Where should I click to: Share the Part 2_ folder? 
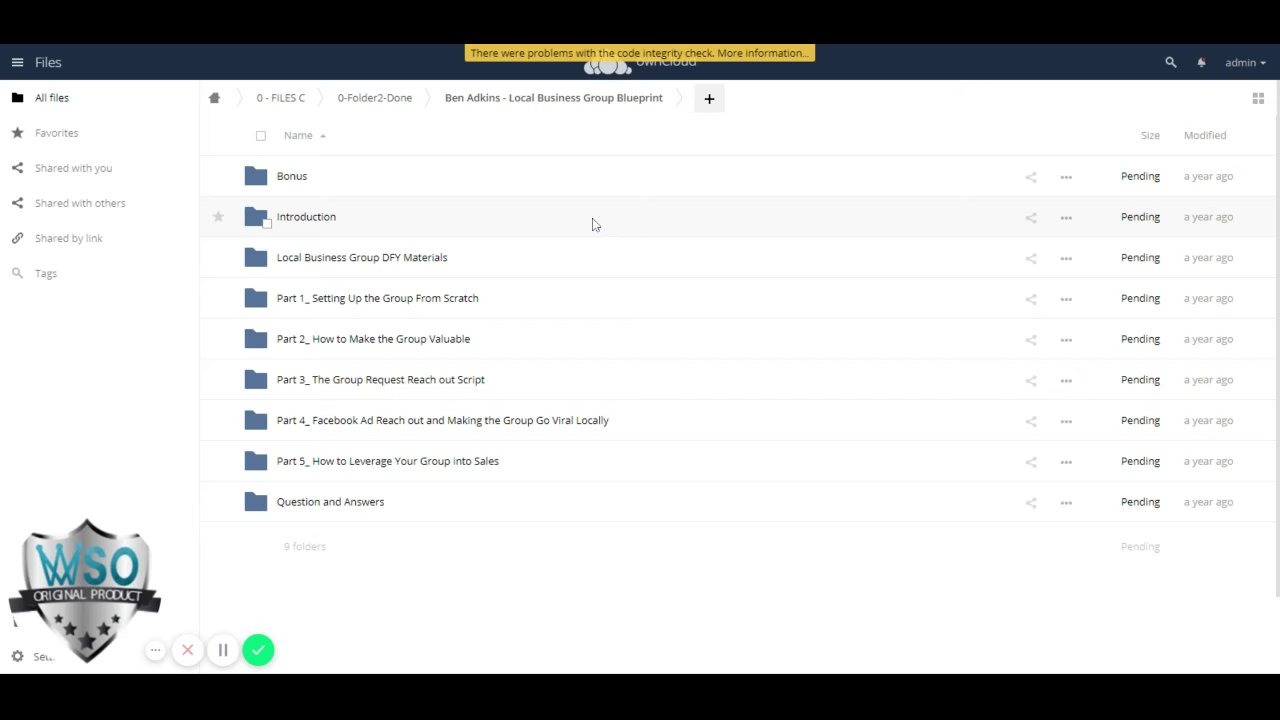click(x=1031, y=340)
